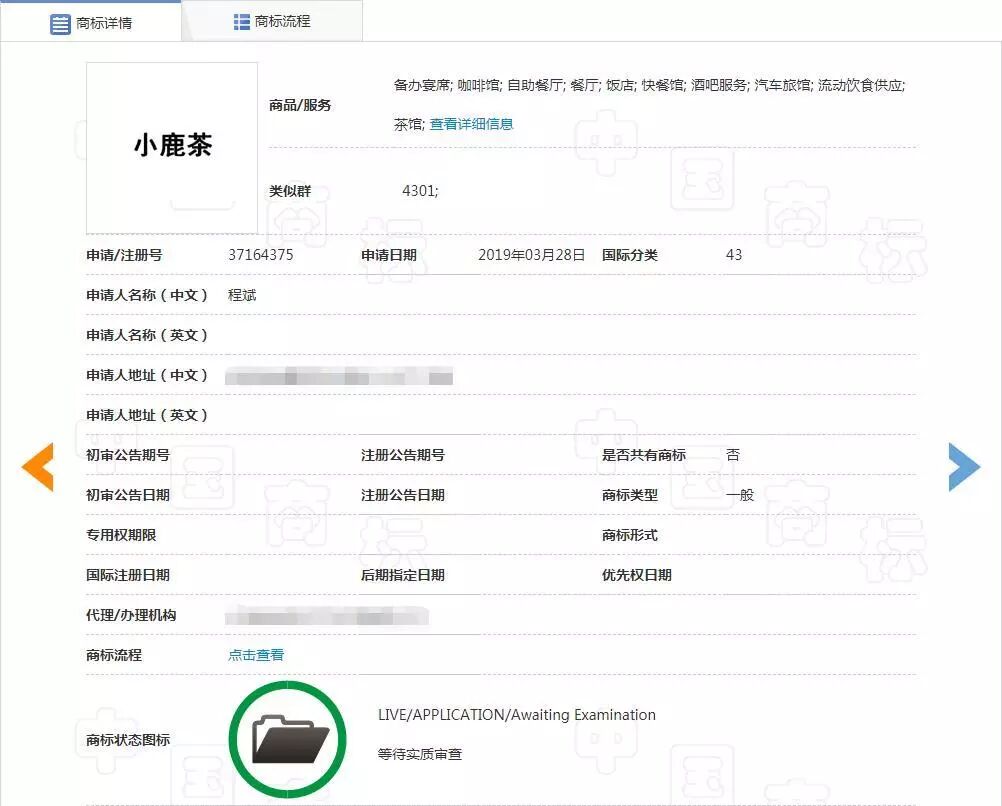This screenshot has width=1002, height=806.
Task: Select the 初审公告日期 label
Action: [128, 495]
